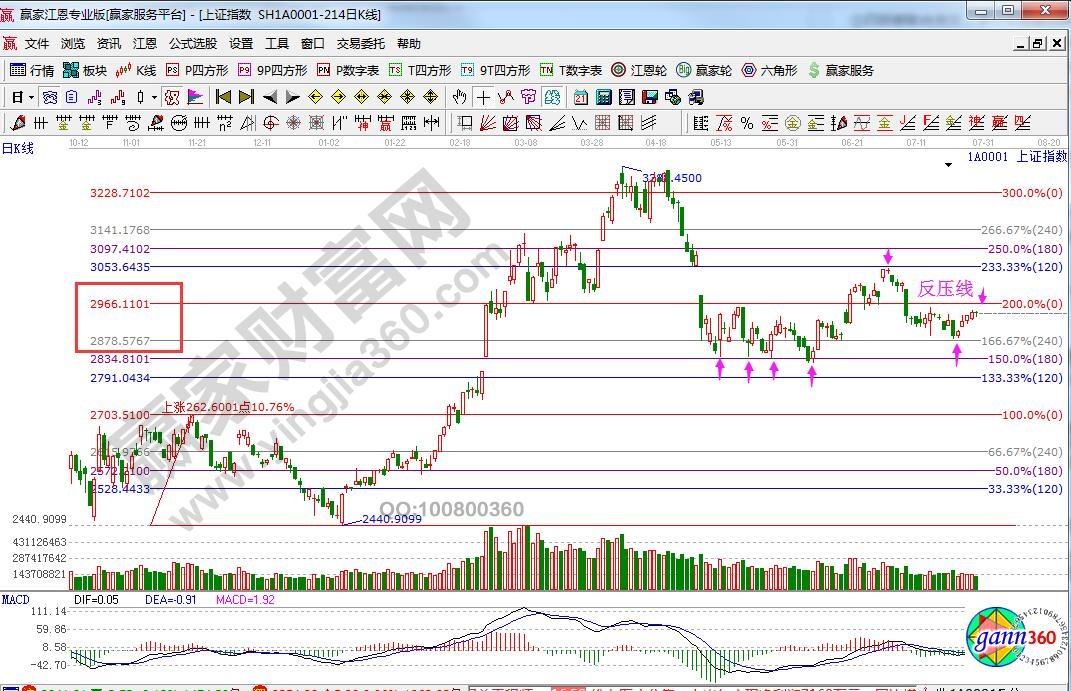Open the 公式选股 menu
This screenshot has height=691, width=1071.
point(192,44)
